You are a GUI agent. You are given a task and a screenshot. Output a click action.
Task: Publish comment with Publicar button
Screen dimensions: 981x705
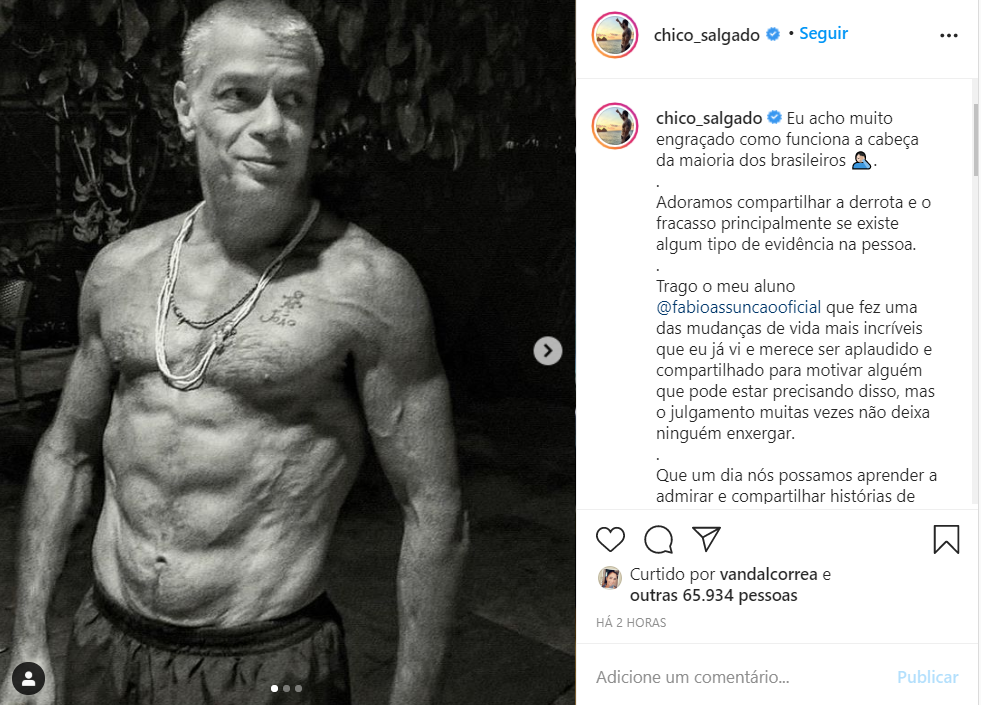[927, 677]
